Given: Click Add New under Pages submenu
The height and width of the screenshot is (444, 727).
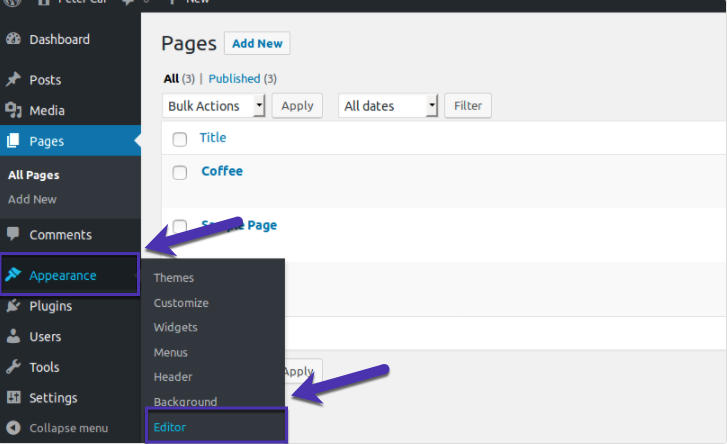Looking at the screenshot, I should pos(32,199).
